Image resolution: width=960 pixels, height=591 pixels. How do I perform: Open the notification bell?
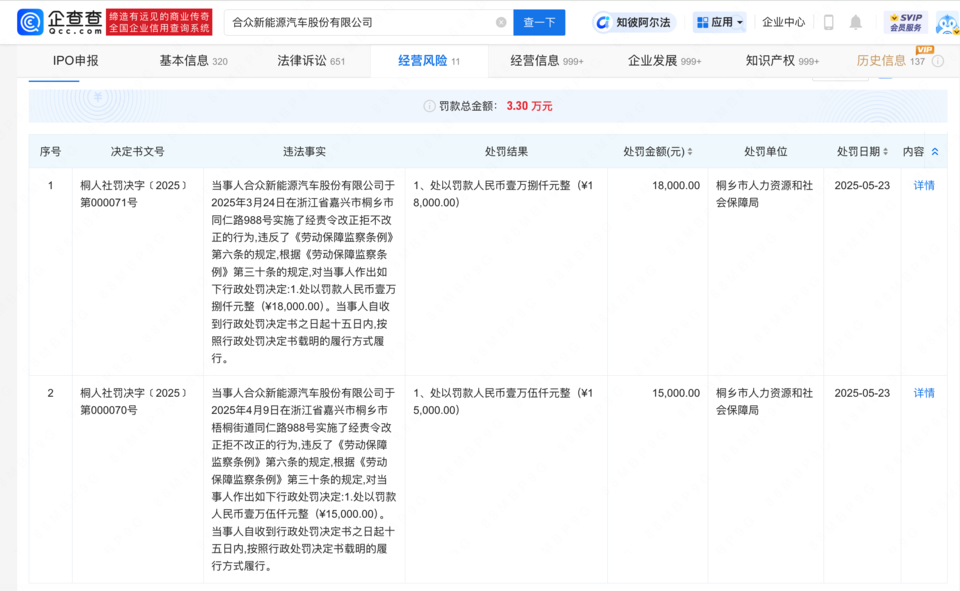[855, 23]
